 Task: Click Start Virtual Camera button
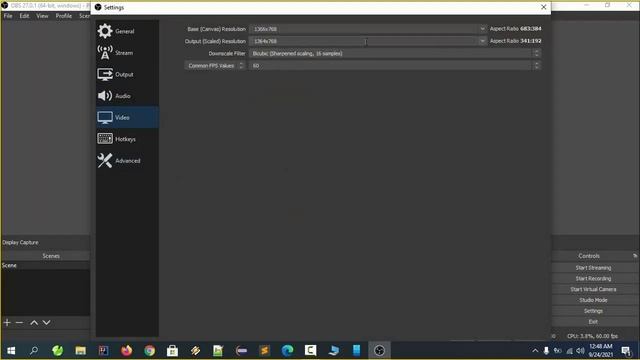[x=593, y=289]
